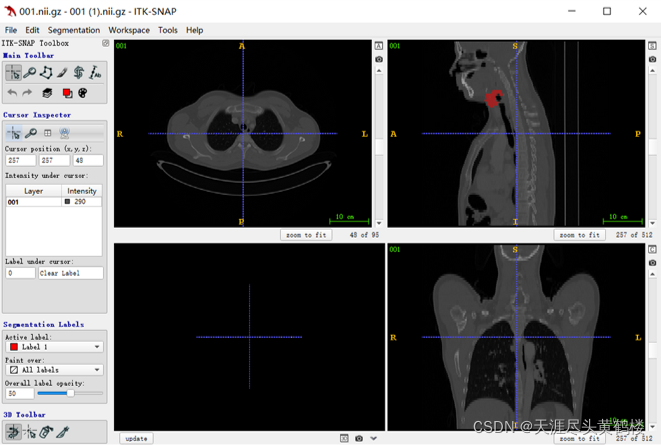Select the Paintbrush tool in Main Toolbar
Viewport: 661px width, 445px height.
pos(62,72)
